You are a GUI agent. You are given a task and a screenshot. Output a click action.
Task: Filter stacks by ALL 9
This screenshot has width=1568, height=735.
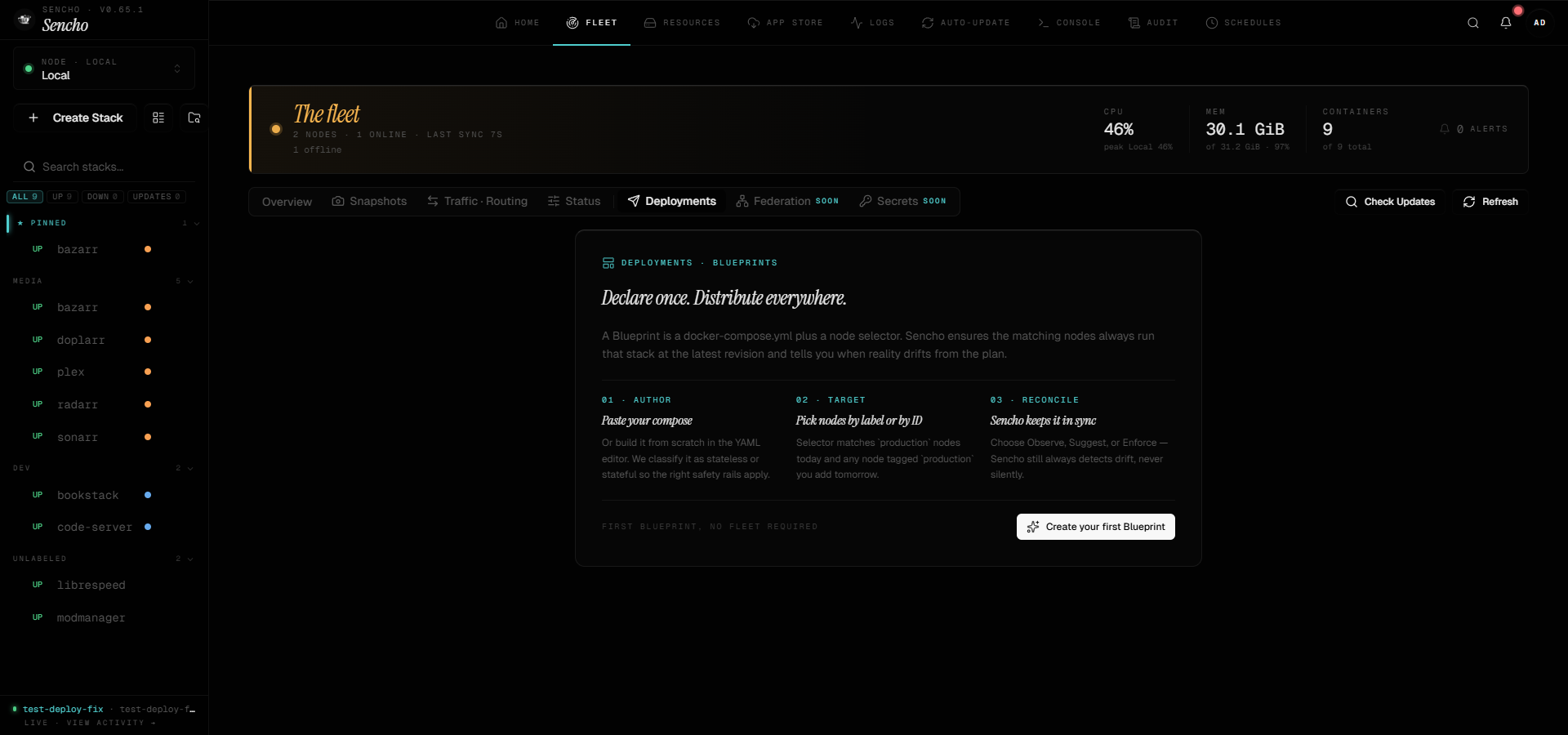[24, 197]
